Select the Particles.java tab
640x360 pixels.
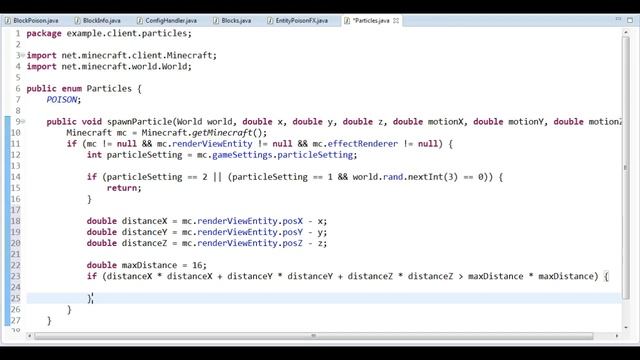tap(371, 20)
